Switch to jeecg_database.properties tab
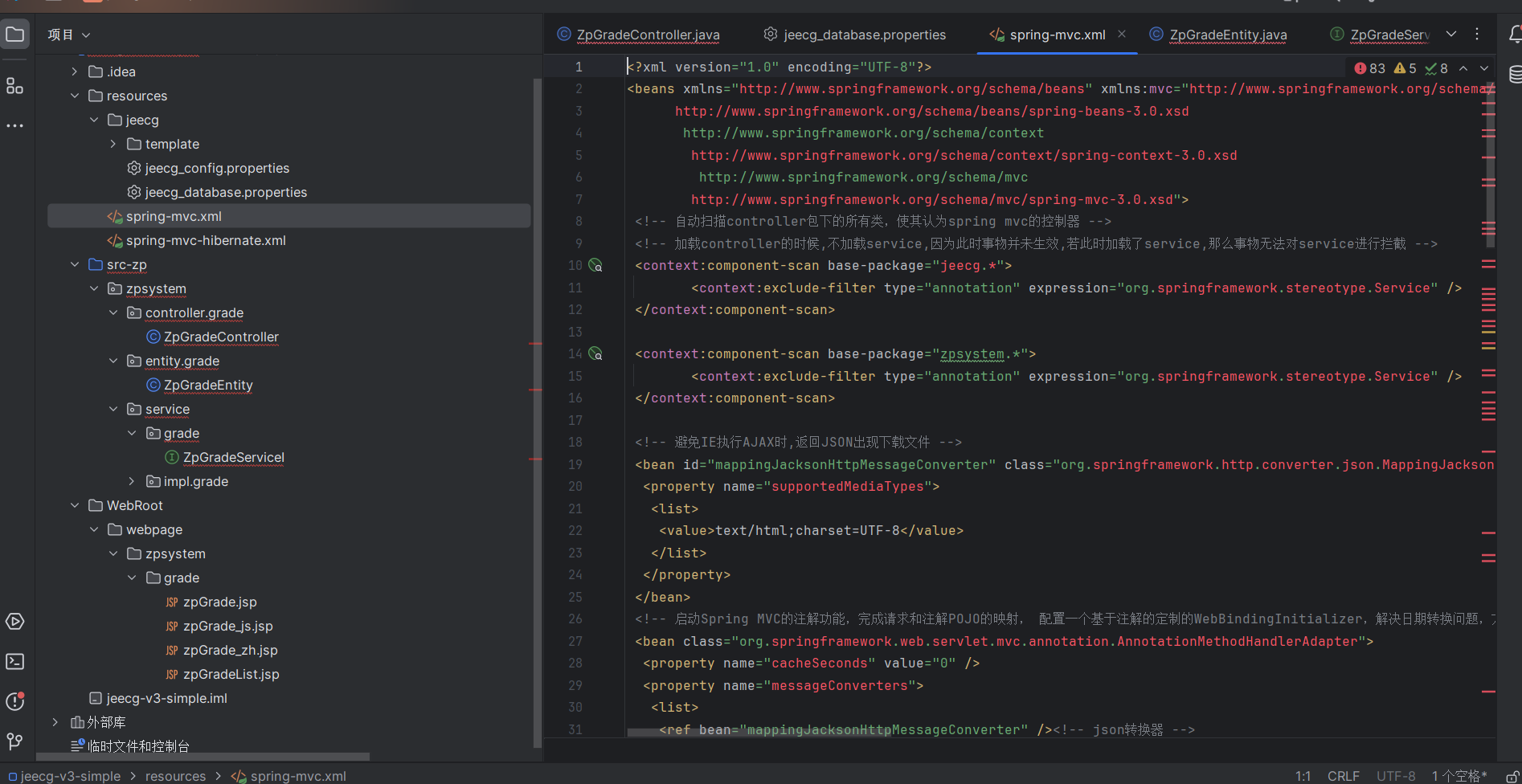The width and height of the screenshot is (1522, 784). point(855,35)
